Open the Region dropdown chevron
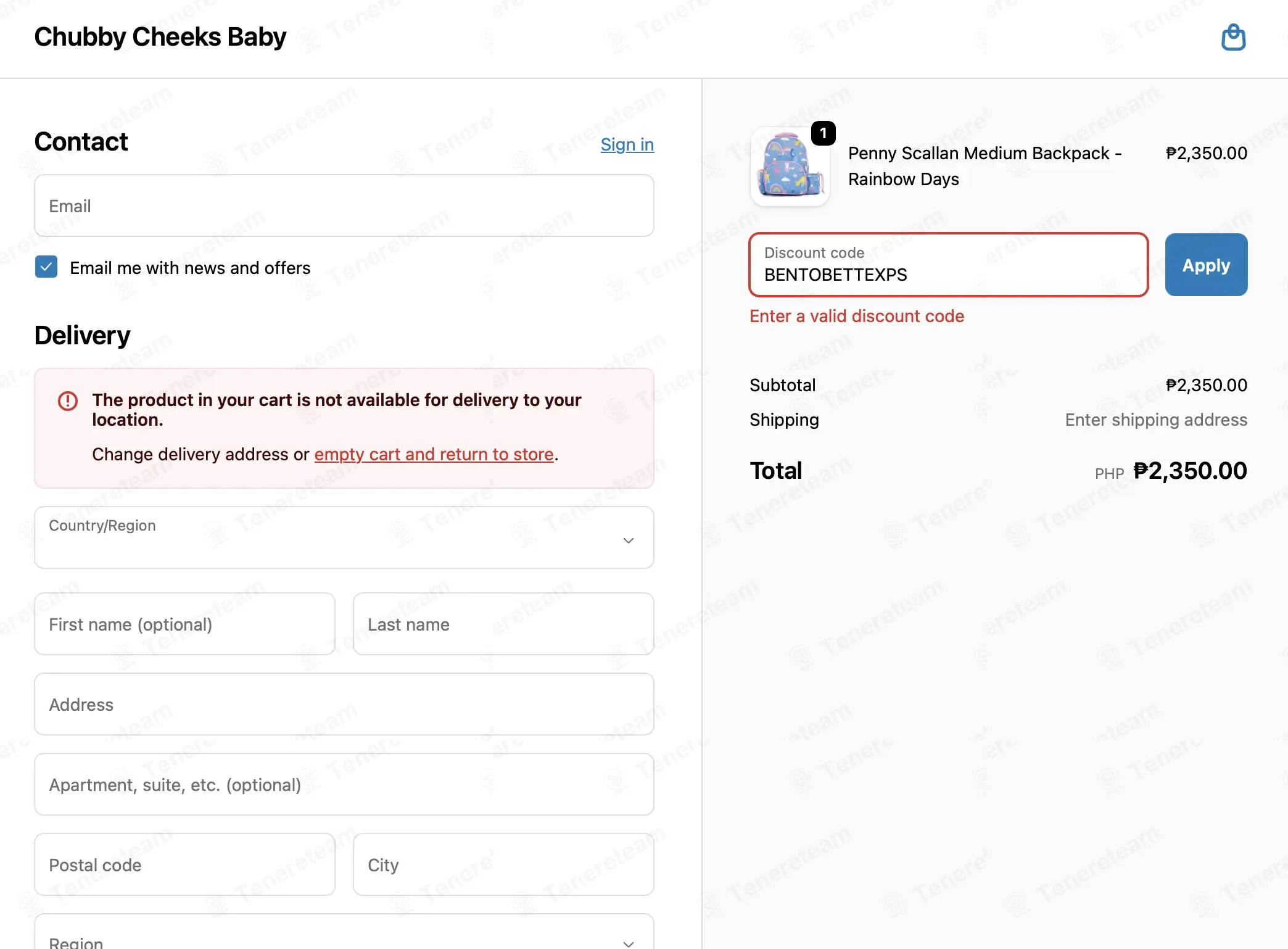This screenshot has width=1288, height=949. coord(629,943)
